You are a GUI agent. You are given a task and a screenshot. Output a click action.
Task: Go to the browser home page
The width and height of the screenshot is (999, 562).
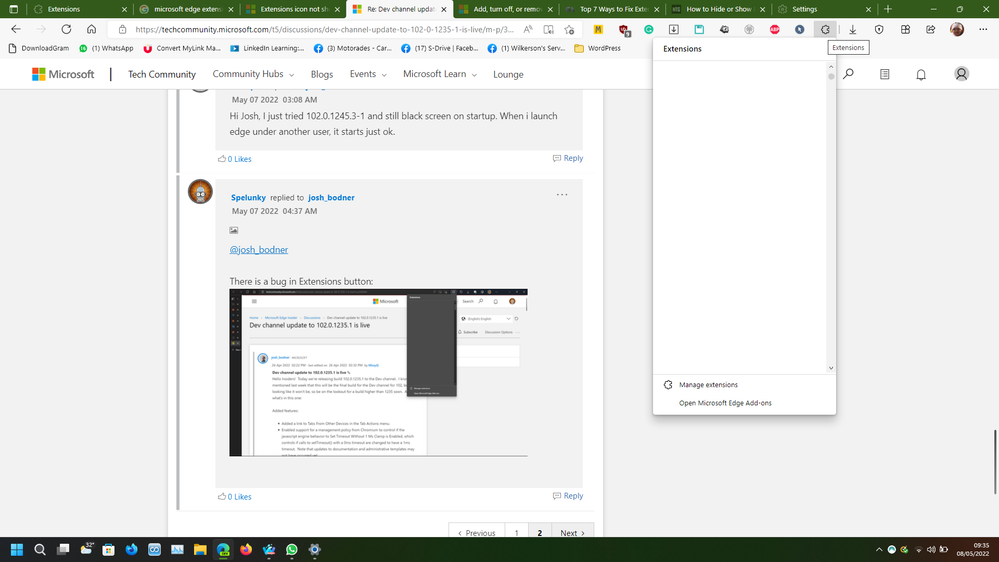(x=92, y=29)
